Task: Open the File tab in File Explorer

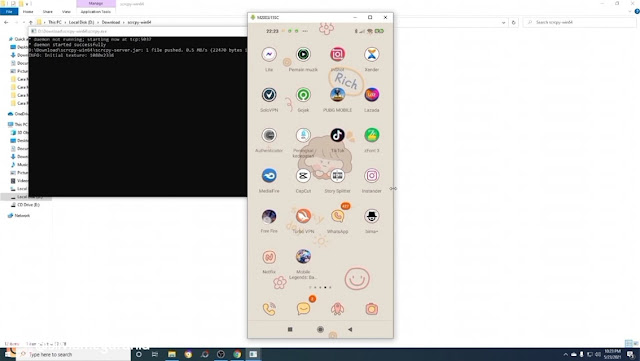Action: click(x=9, y=11)
